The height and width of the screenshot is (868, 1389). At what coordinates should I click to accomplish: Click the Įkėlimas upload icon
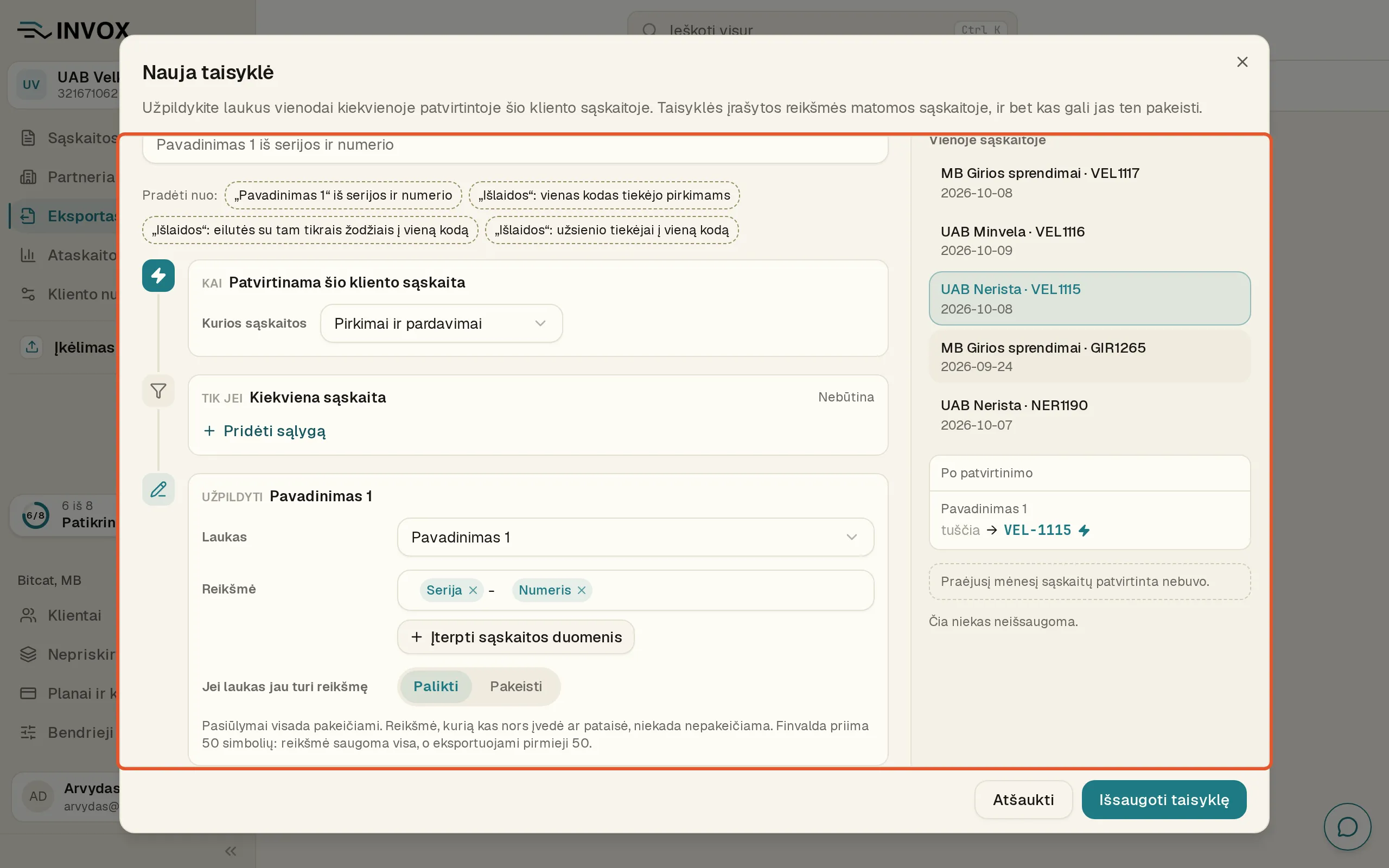(x=32, y=347)
